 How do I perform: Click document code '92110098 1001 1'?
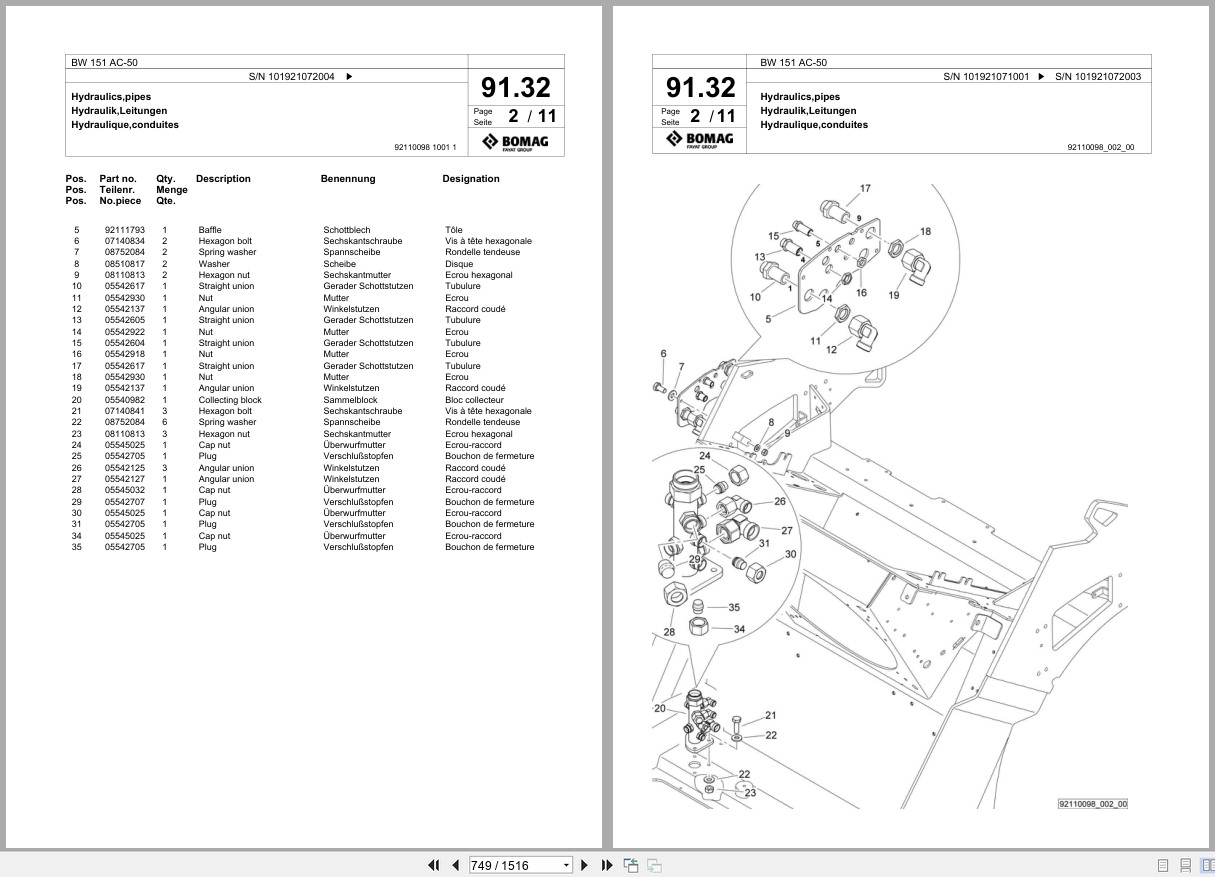pyautogui.click(x=425, y=148)
